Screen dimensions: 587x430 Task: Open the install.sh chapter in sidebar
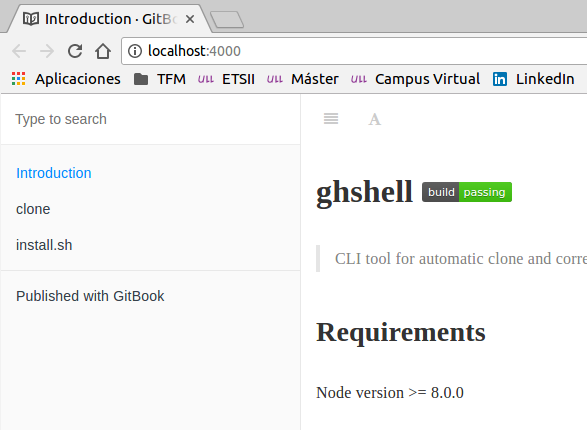(44, 245)
